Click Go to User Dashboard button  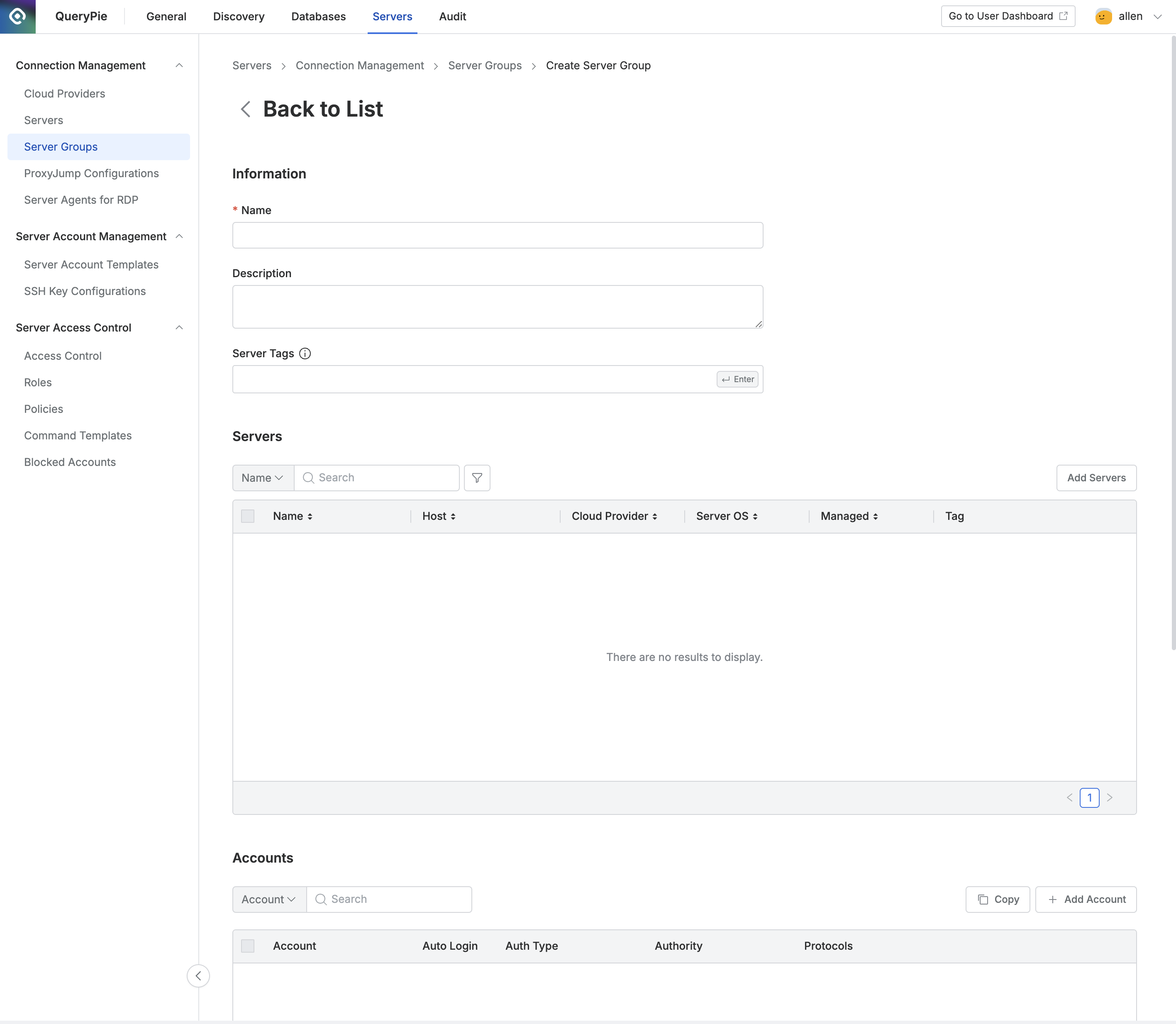[1008, 16]
